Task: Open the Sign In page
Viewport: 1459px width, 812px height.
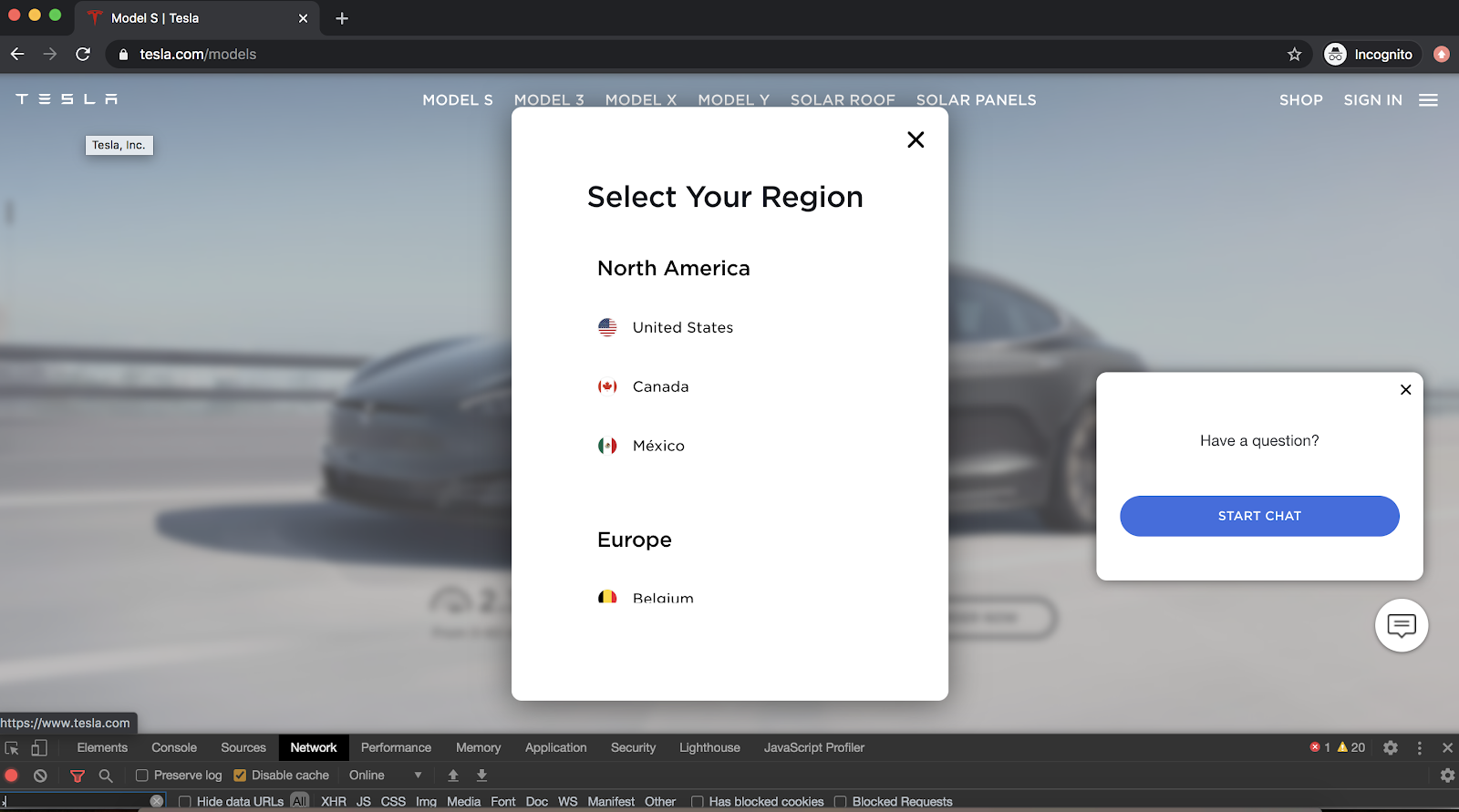Action: 1372,100
